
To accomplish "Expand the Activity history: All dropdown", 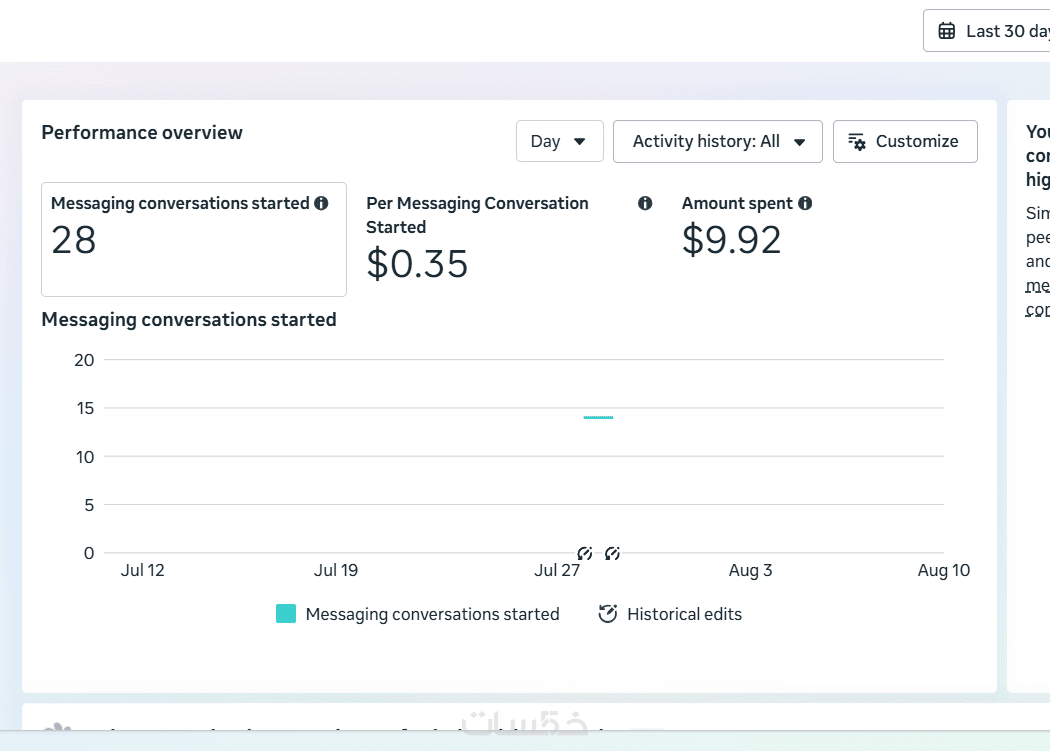I will (718, 141).
